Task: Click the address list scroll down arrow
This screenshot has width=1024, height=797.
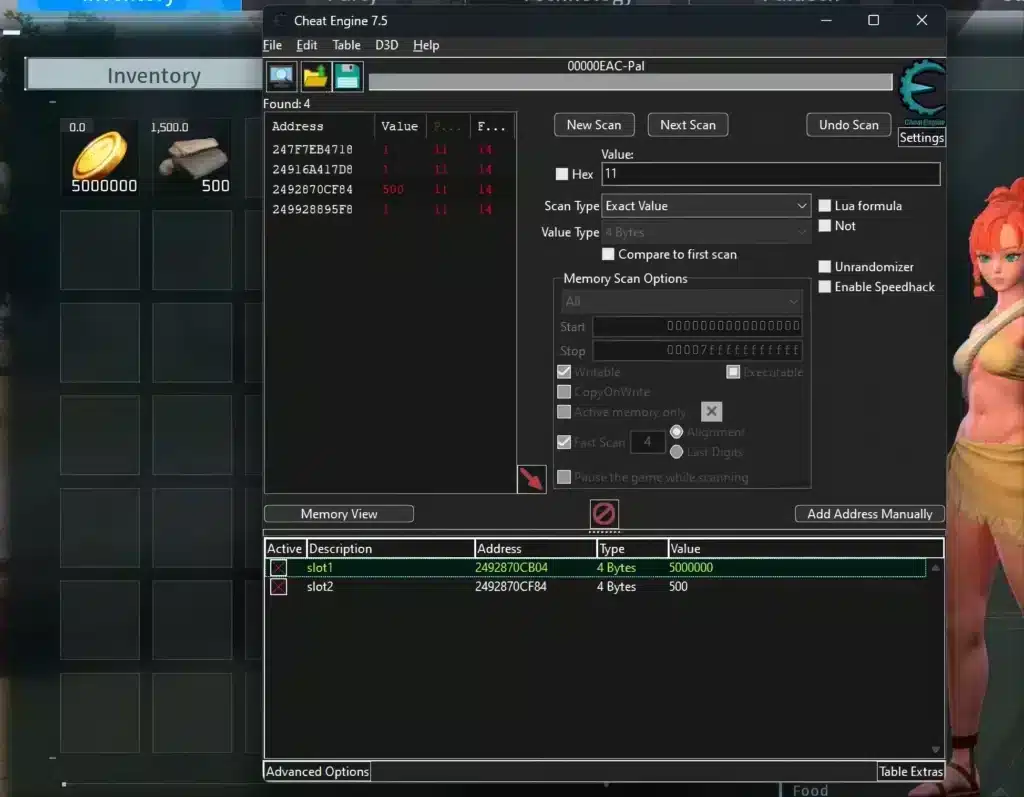Action: click(x=935, y=749)
